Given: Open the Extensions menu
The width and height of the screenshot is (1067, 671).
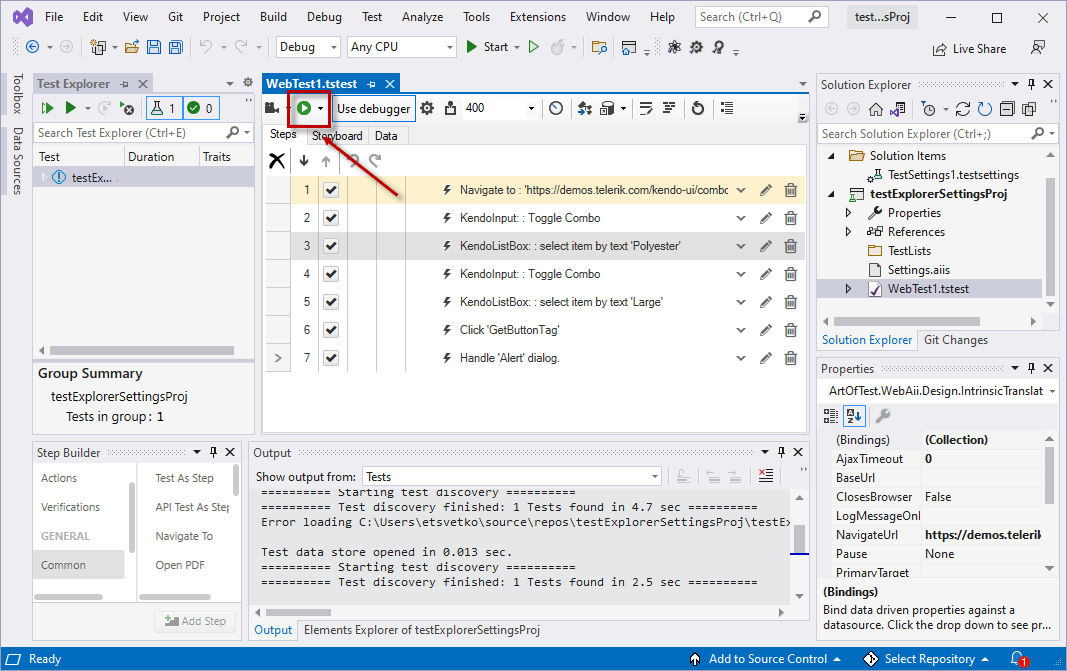Looking at the screenshot, I should (537, 16).
